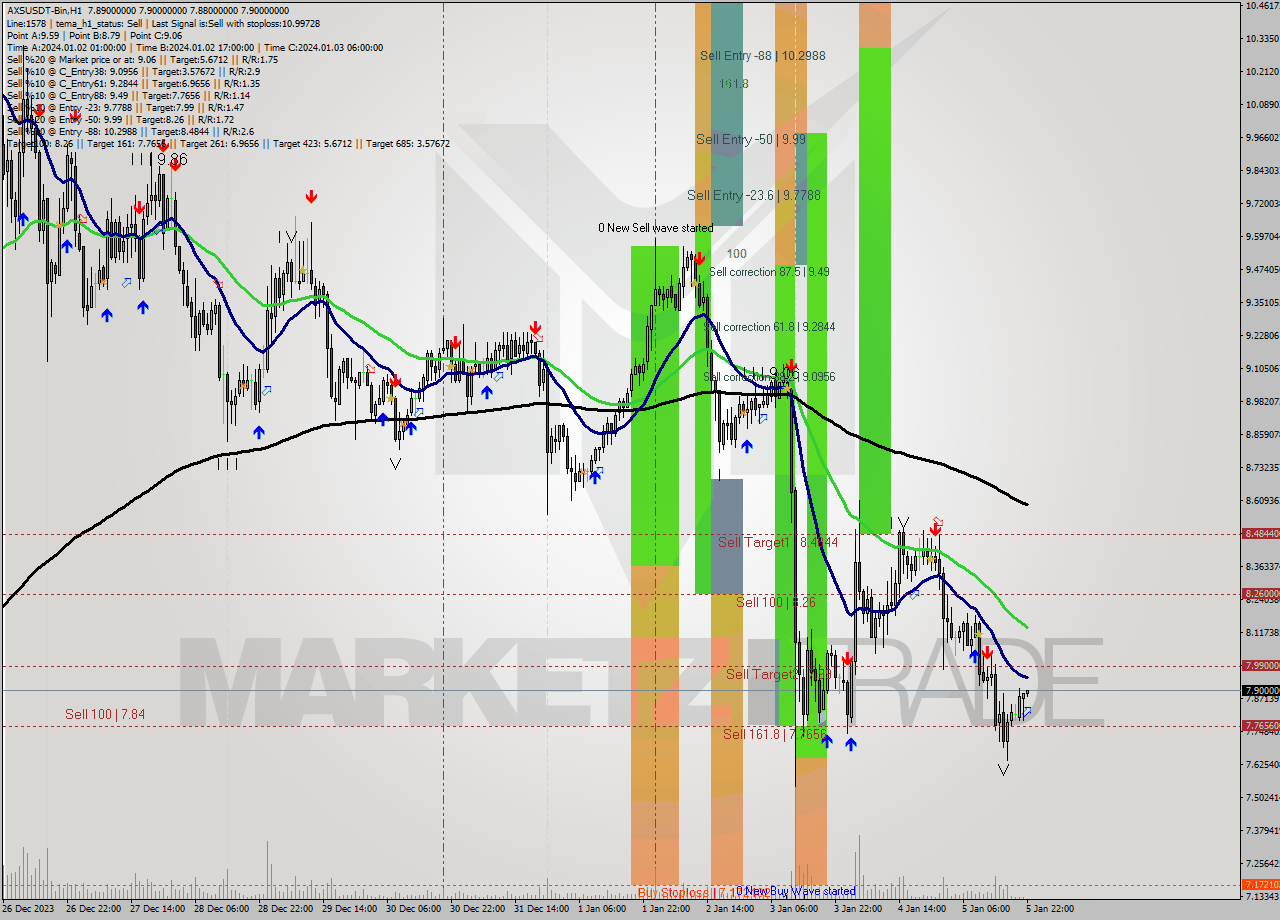Click the 'Sell correction 61.8 | 9.2844' label
The image size is (1280, 920).
point(769,327)
